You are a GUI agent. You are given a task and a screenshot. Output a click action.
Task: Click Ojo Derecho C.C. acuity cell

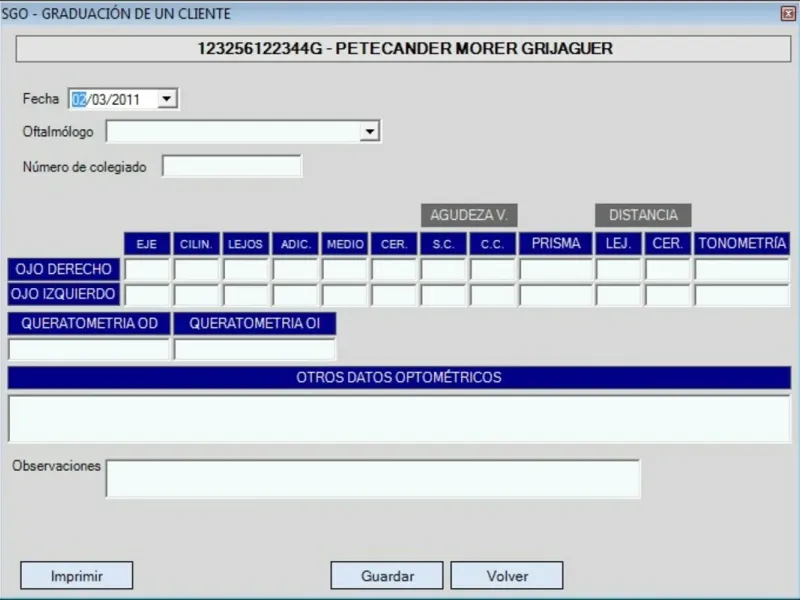[x=492, y=269]
